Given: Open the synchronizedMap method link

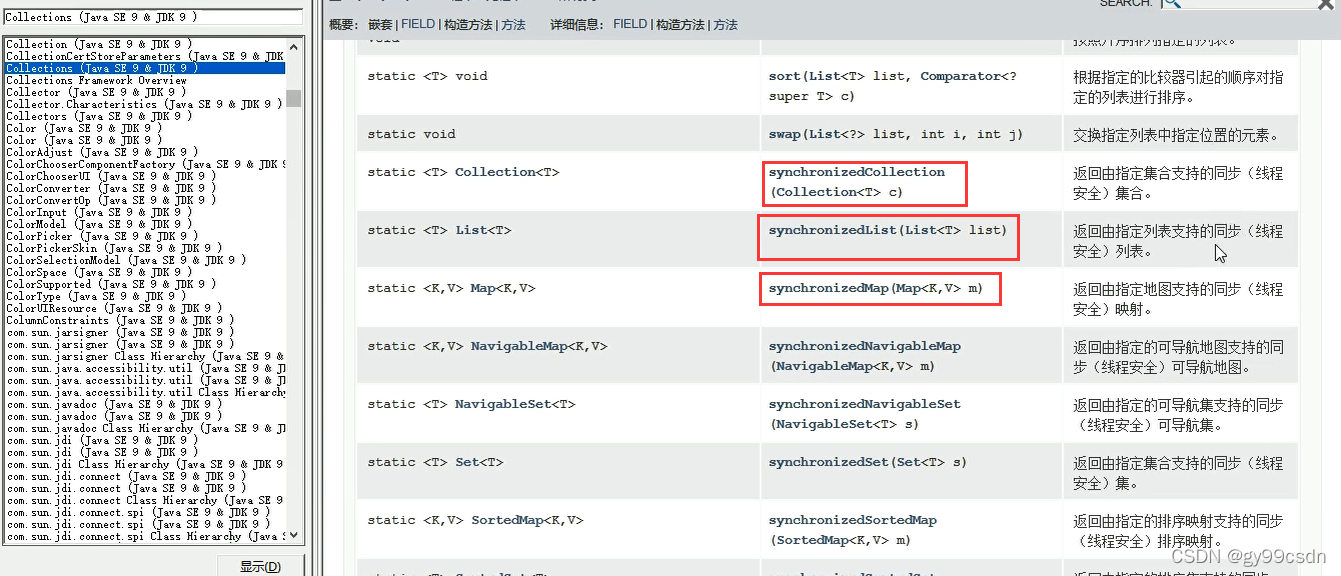Looking at the screenshot, I should 829,288.
